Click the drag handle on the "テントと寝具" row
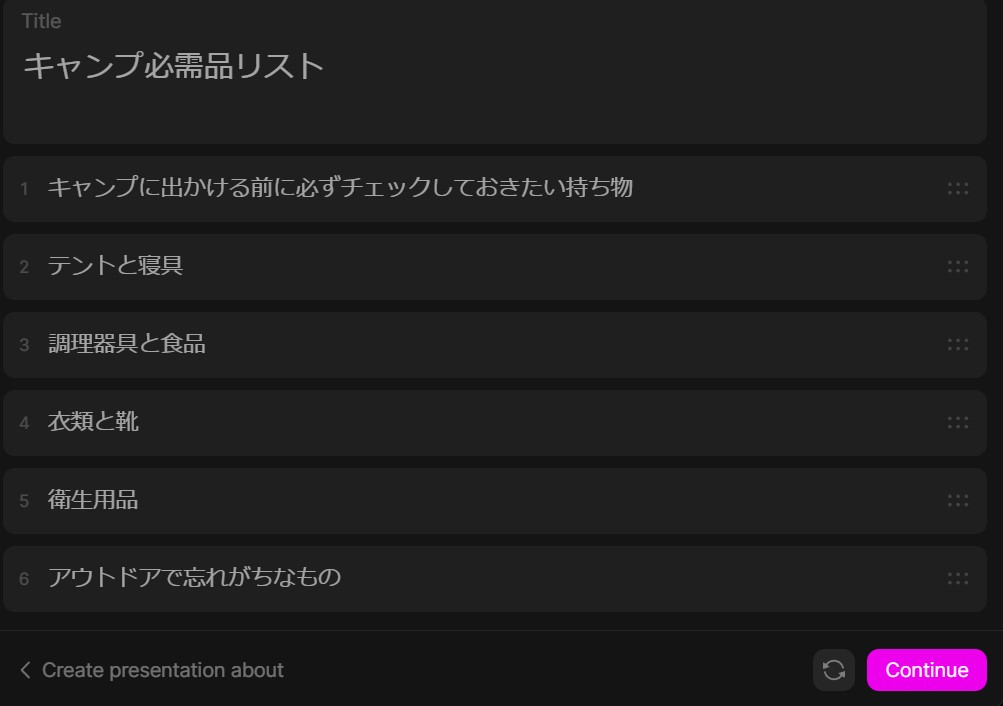Image resolution: width=1003 pixels, height=706 pixels. point(958,266)
